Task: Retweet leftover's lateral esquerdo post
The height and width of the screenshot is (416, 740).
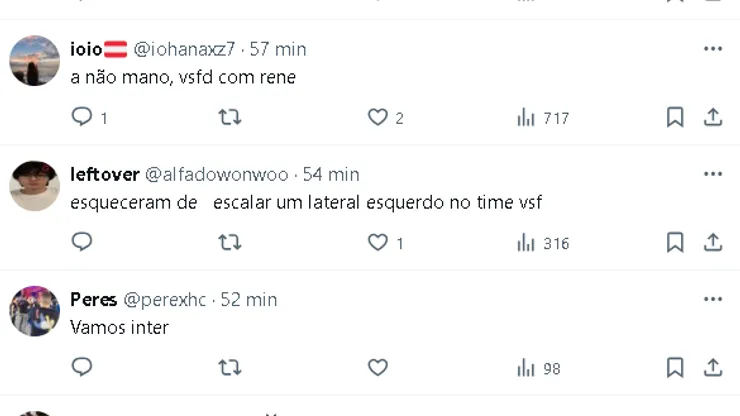Action: [x=230, y=242]
